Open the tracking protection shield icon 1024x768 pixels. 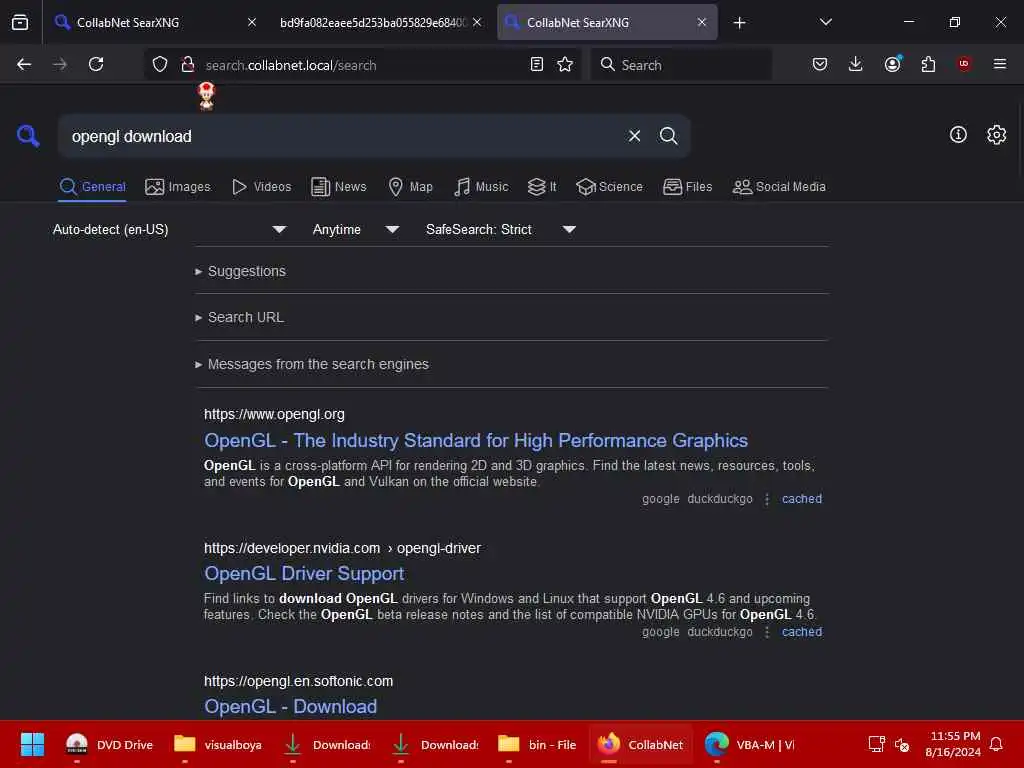pyautogui.click(x=160, y=64)
